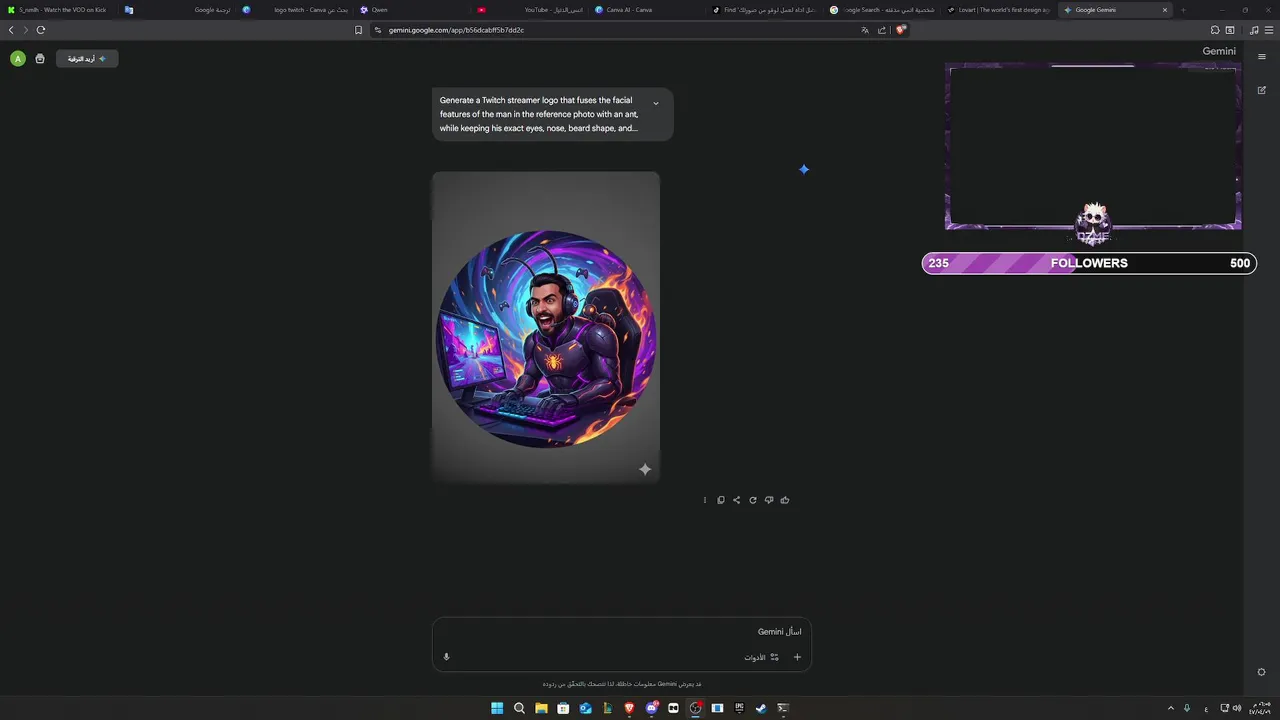Switch to the Canva AI tab
The height and width of the screenshot is (720, 1280).
pyautogui.click(x=647, y=10)
